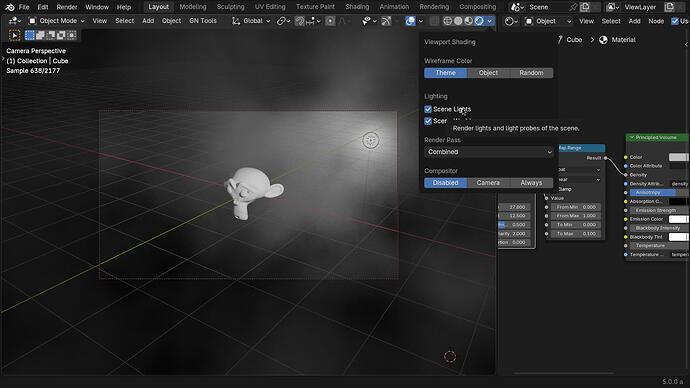Toggle X-ray mode icon
Viewport: 690px width, 388px height.
click(434, 21)
